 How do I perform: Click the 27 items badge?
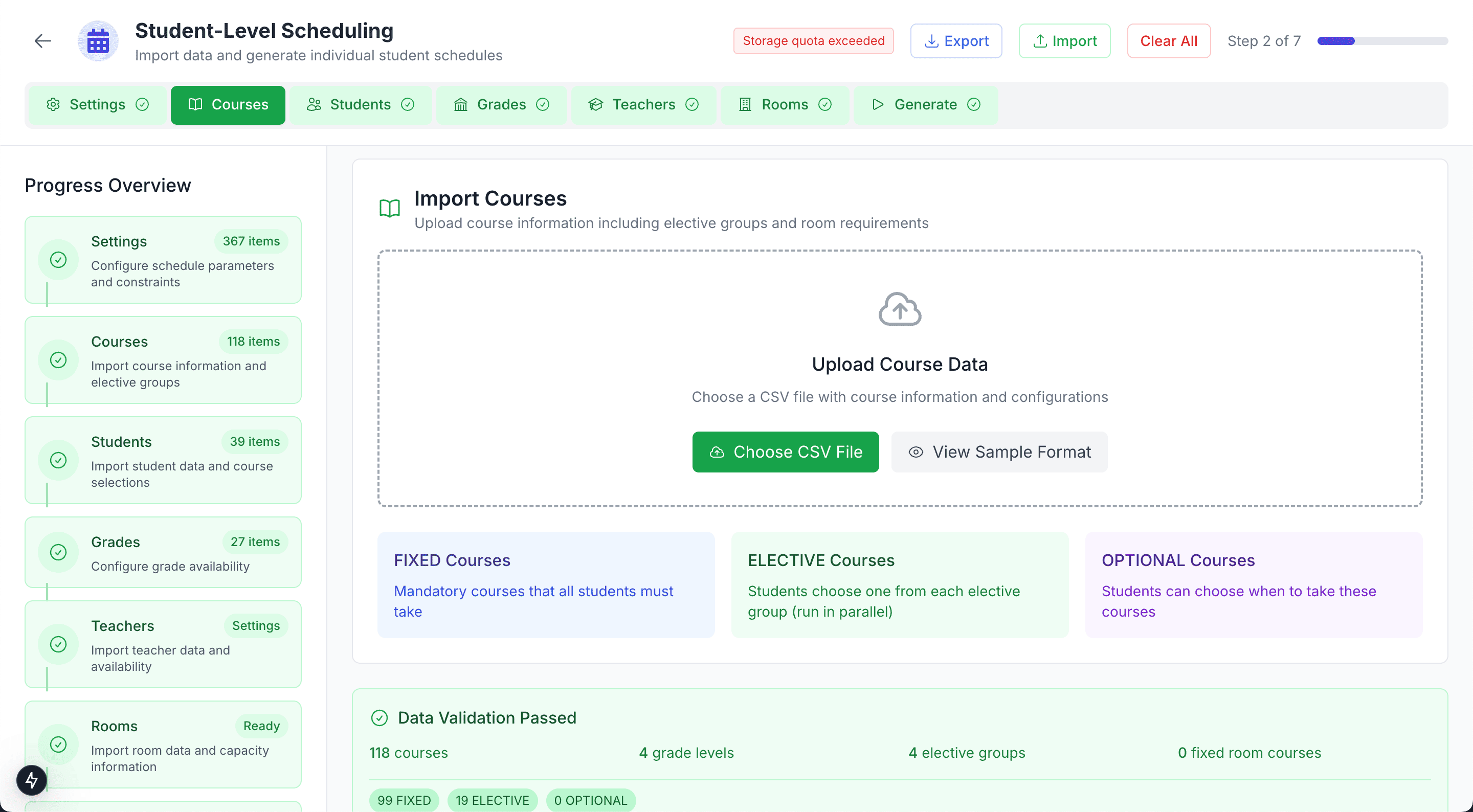255,542
